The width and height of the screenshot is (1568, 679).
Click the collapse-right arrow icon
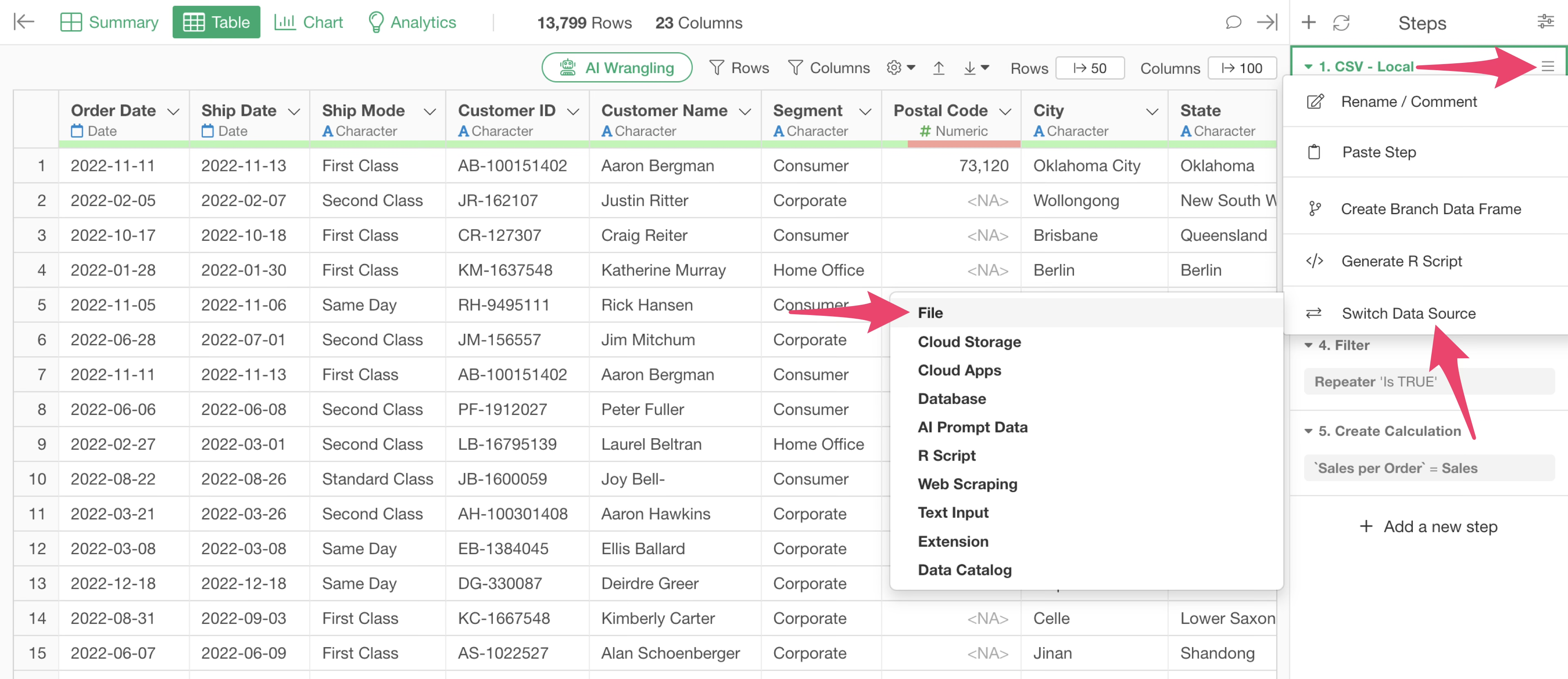(x=1267, y=22)
